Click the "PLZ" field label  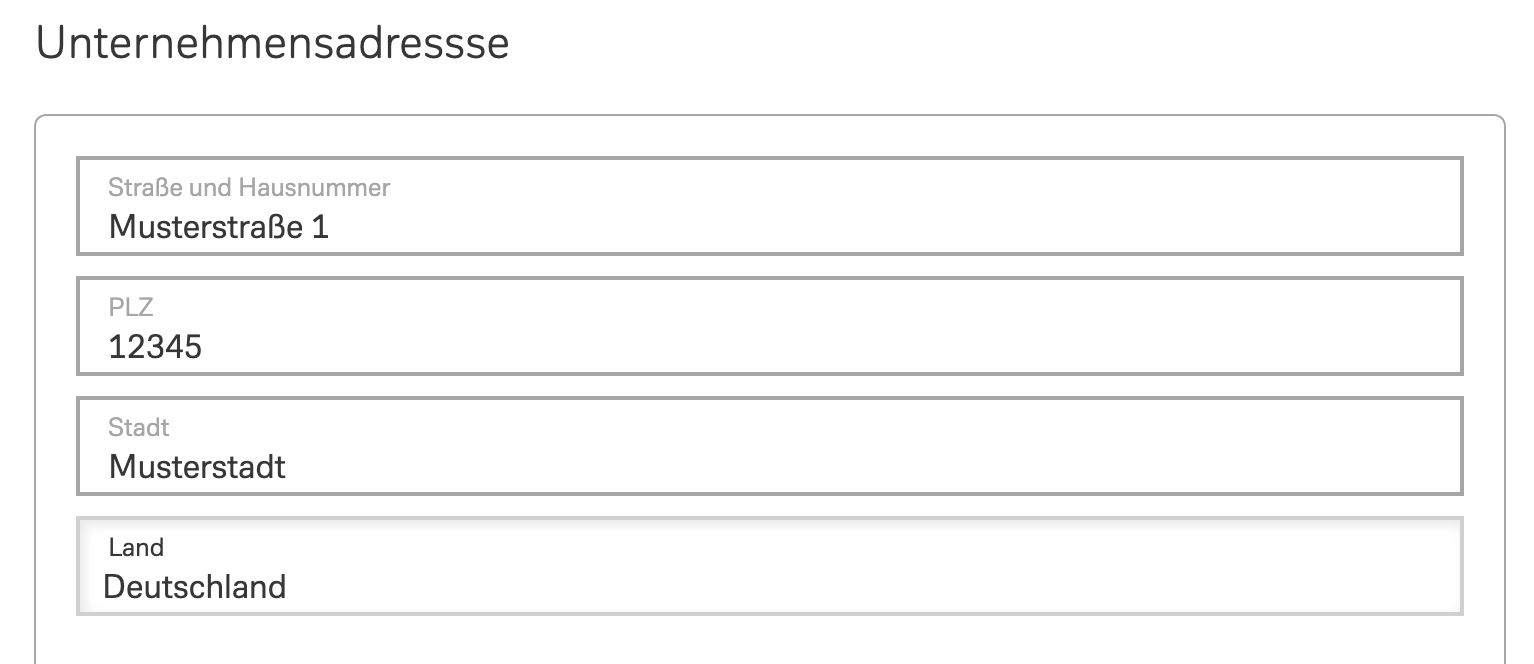tap(131, 307)
